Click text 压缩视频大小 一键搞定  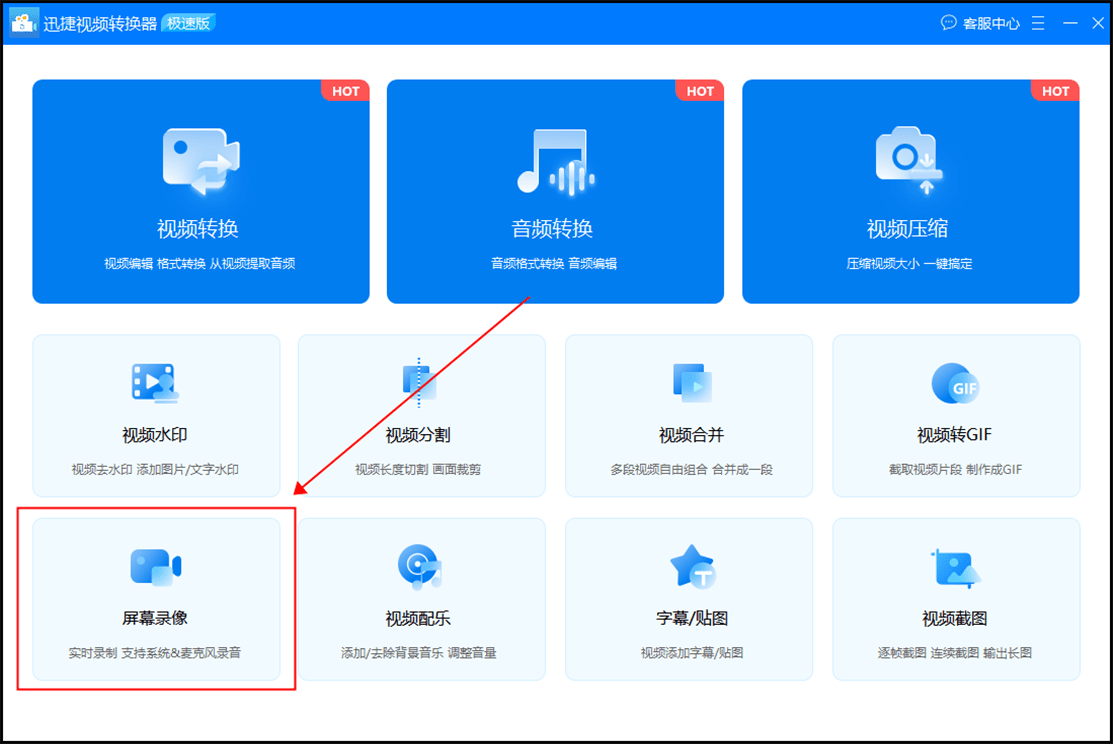tap(909, 263)
